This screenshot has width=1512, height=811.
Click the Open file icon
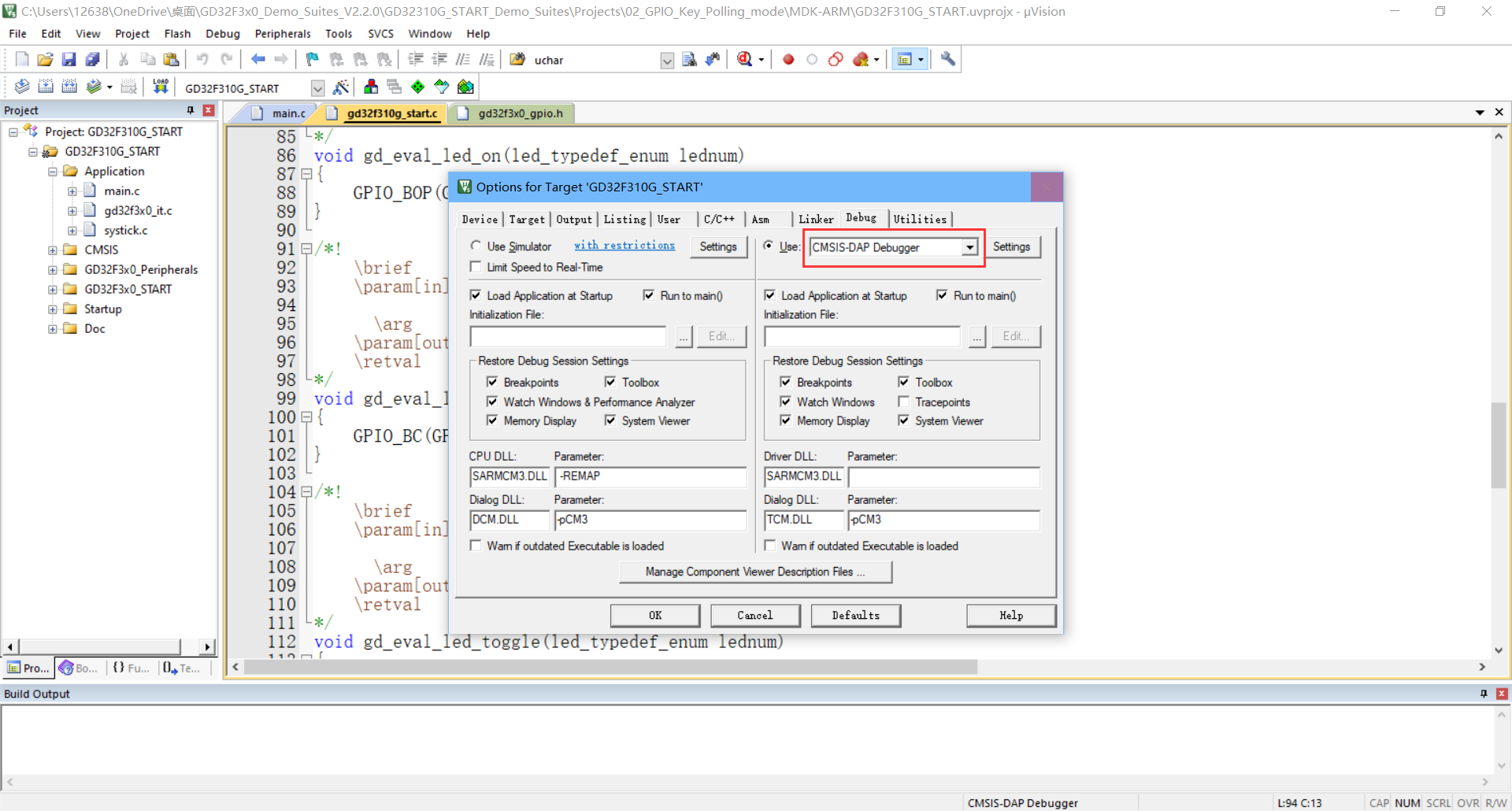pyautogui.click(x=46, y=59)
